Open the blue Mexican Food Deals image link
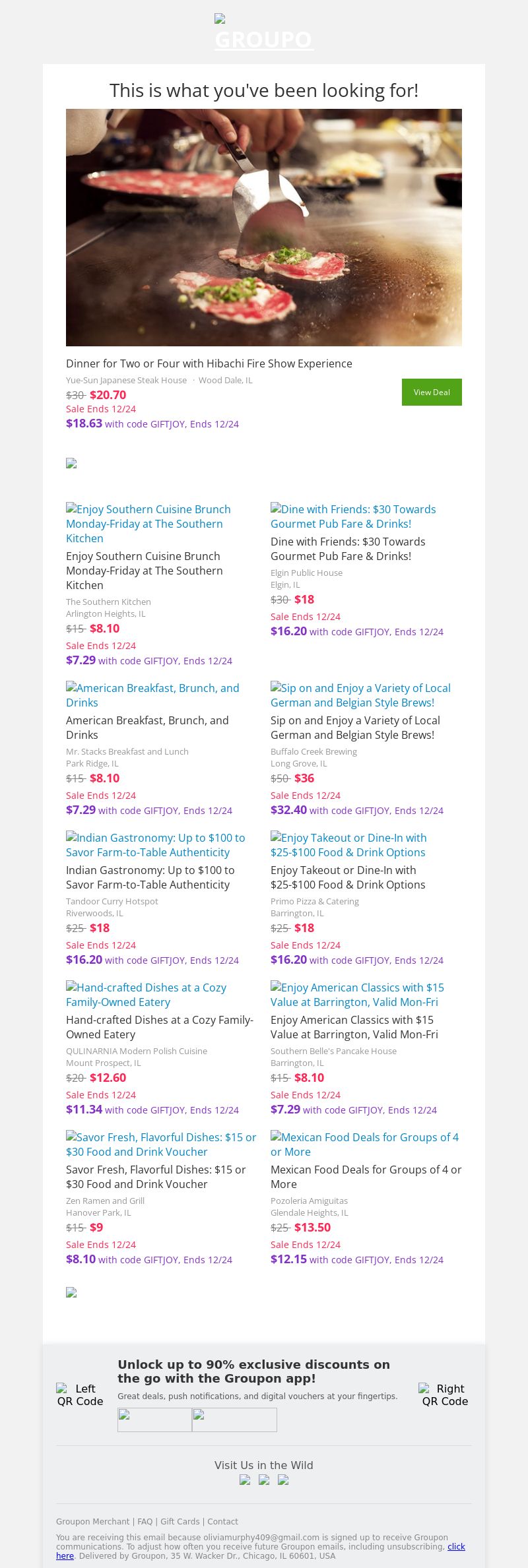The width and height of the screenshot is (528, 1568). pos(364,1145)
